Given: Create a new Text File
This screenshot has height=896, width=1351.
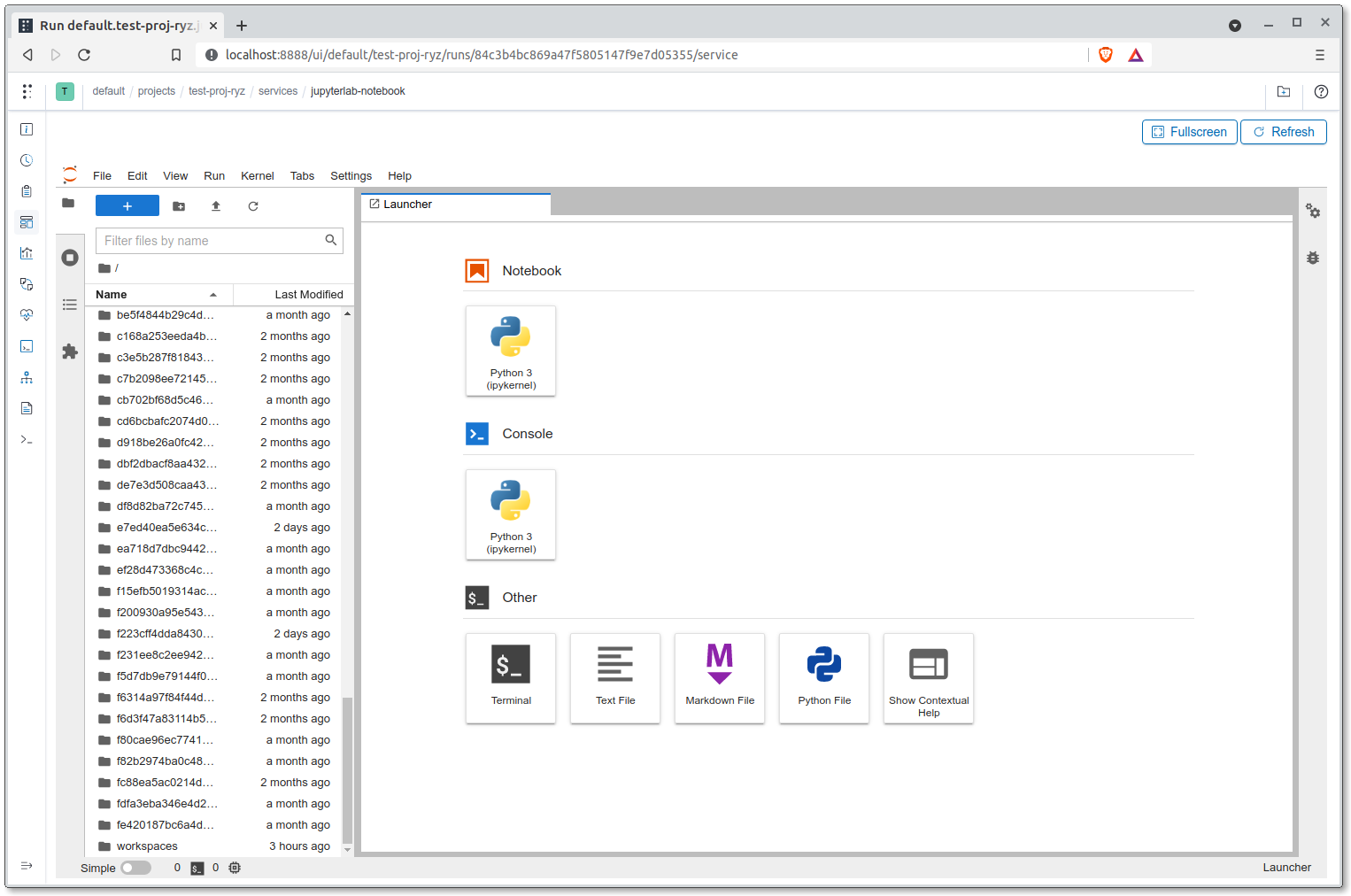Looking at the screenshot, I should (615, 678).
